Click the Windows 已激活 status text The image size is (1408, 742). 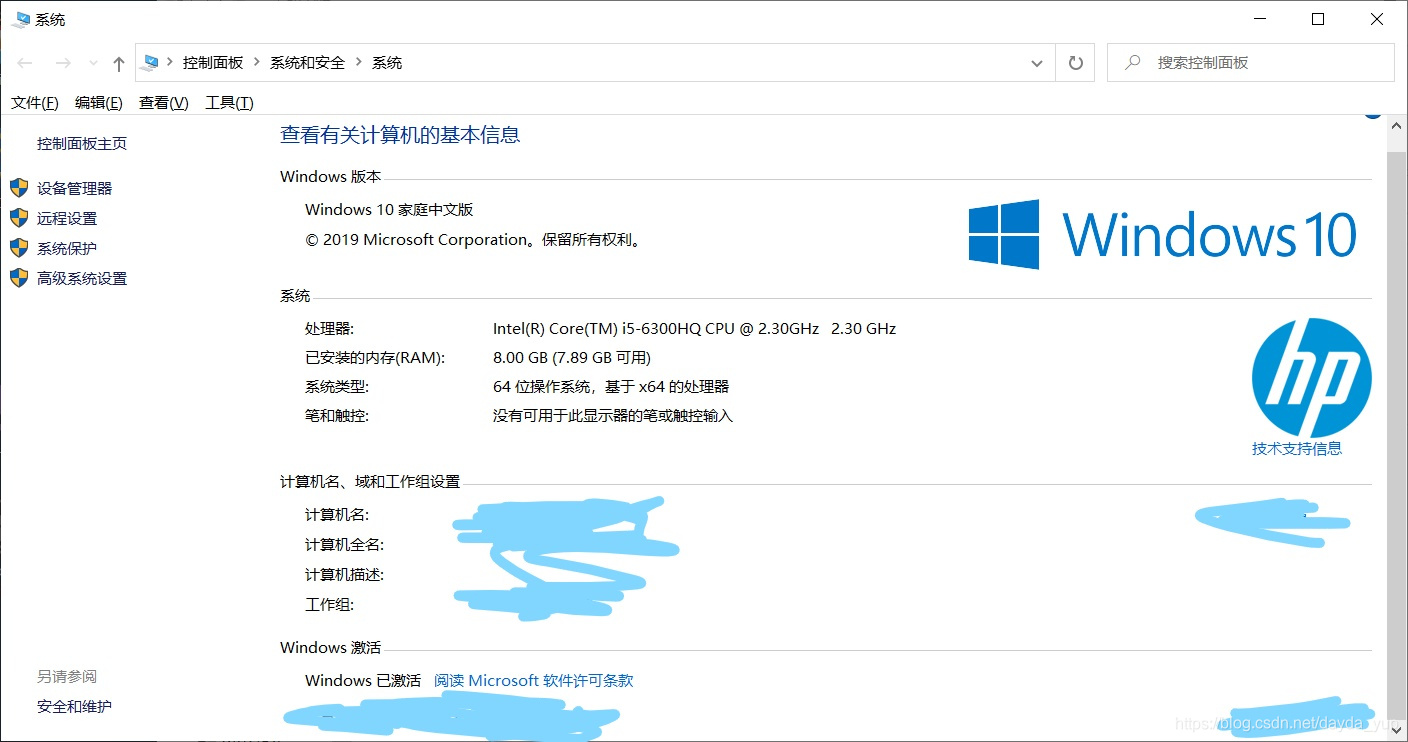point(363,680)
